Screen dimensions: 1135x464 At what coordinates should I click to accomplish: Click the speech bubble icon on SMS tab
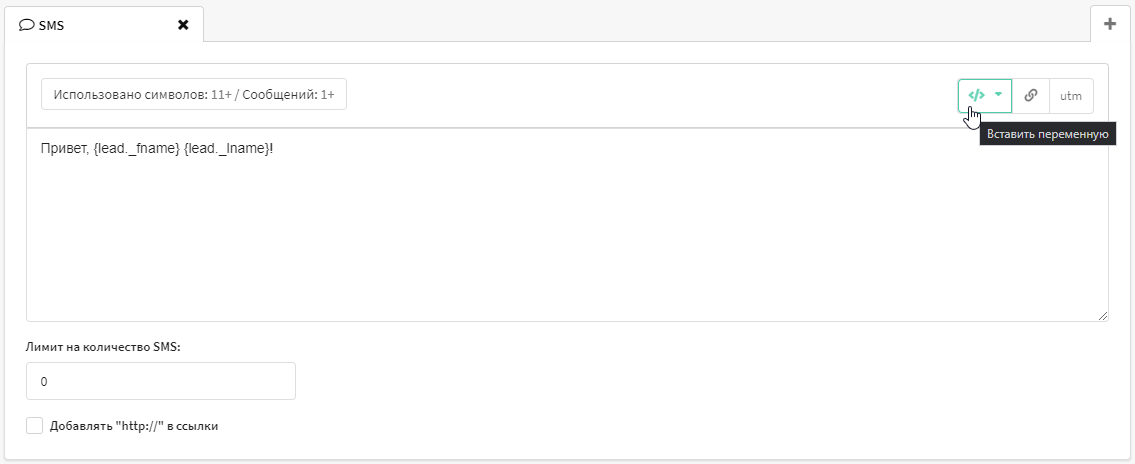click(26, 25)
